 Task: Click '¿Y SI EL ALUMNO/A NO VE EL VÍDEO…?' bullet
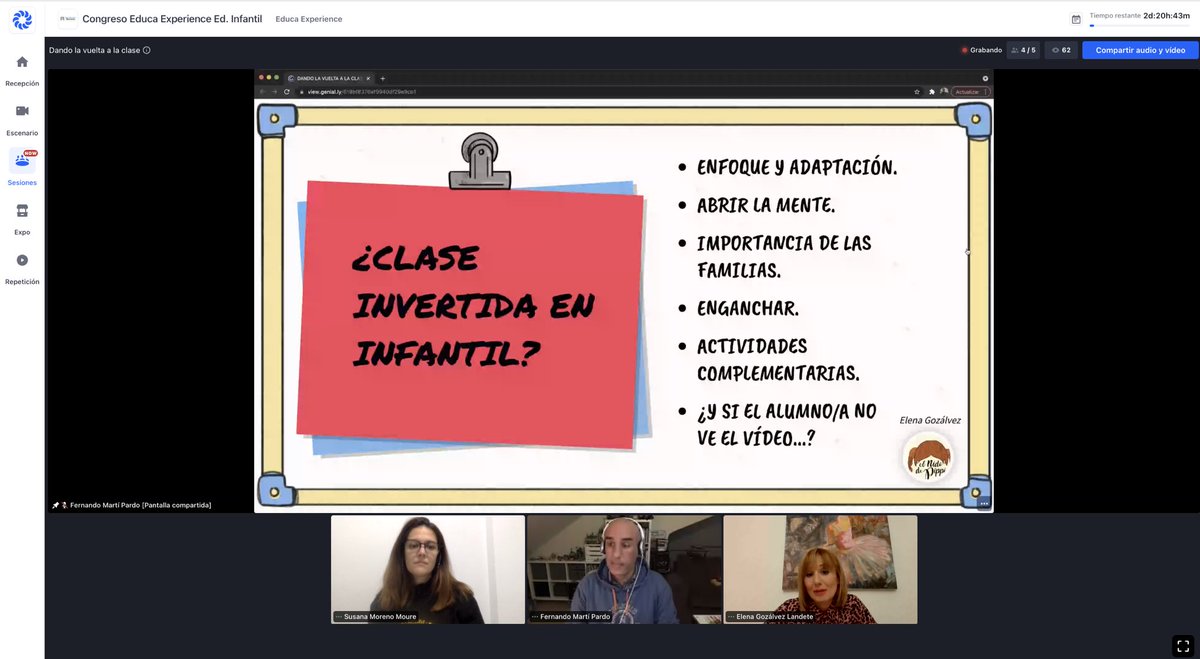(786, 424)
